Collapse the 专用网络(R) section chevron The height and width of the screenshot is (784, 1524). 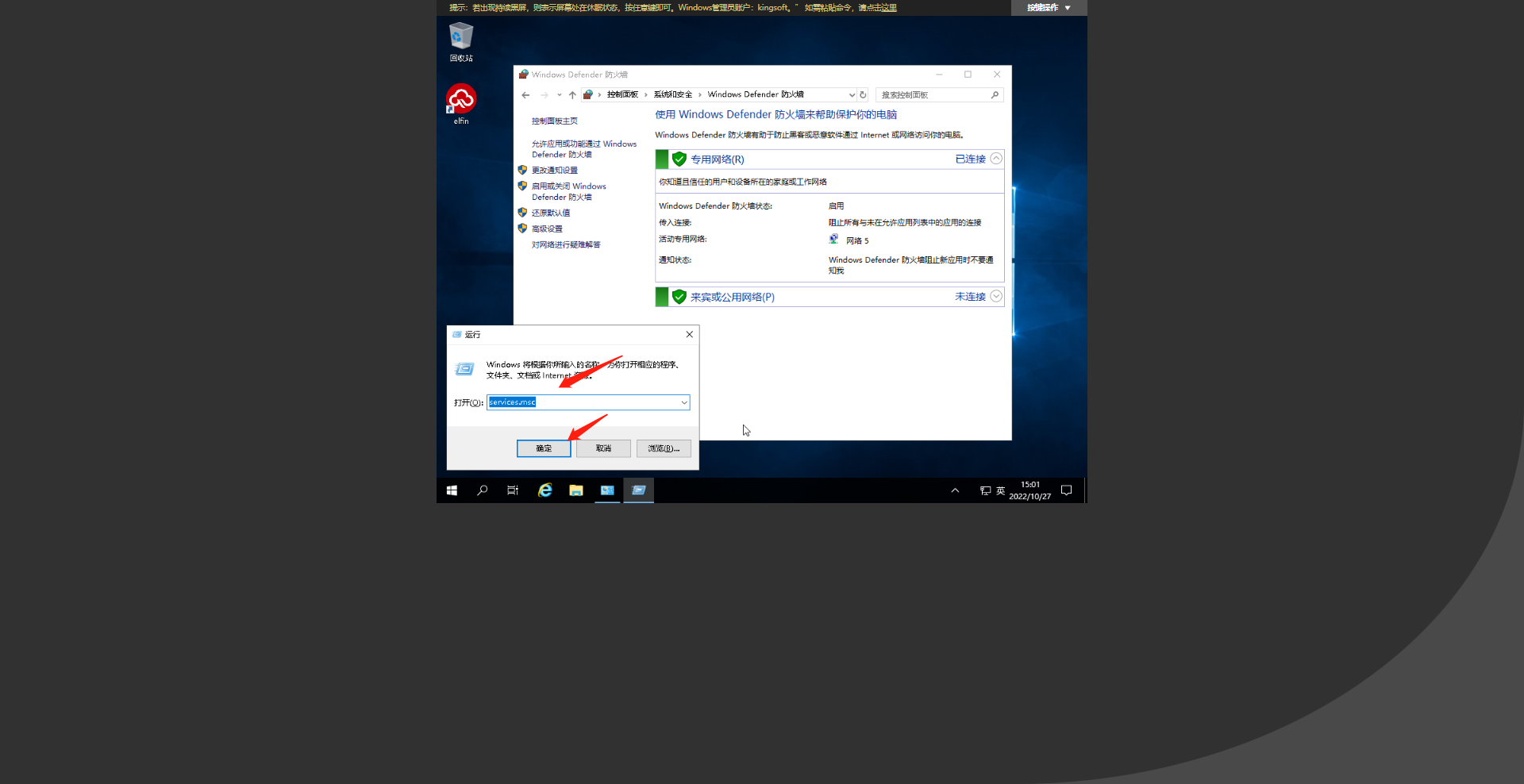pos(996,159)
